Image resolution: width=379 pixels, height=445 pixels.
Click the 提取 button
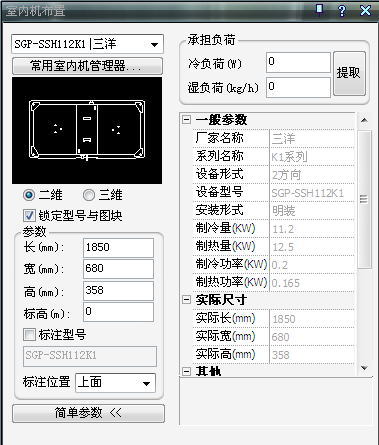[x=349, y=73]
